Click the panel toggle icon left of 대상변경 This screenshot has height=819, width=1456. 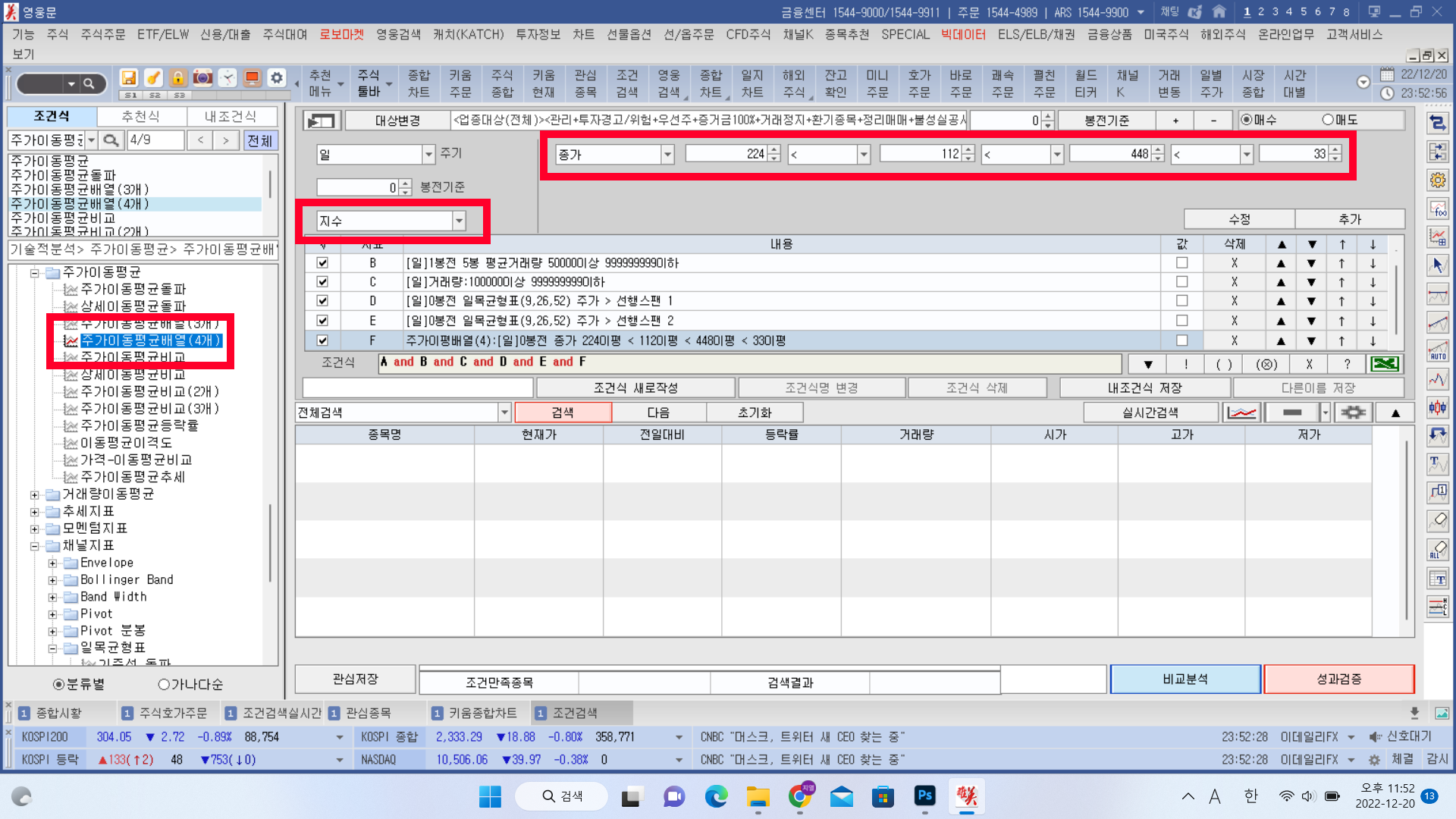click(x=322, y=121)
